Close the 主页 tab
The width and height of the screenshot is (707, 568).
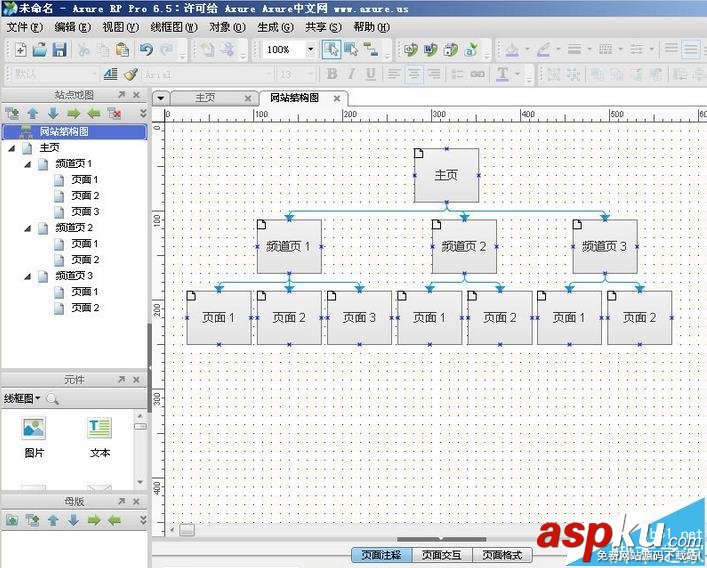[x=248, y=98]
